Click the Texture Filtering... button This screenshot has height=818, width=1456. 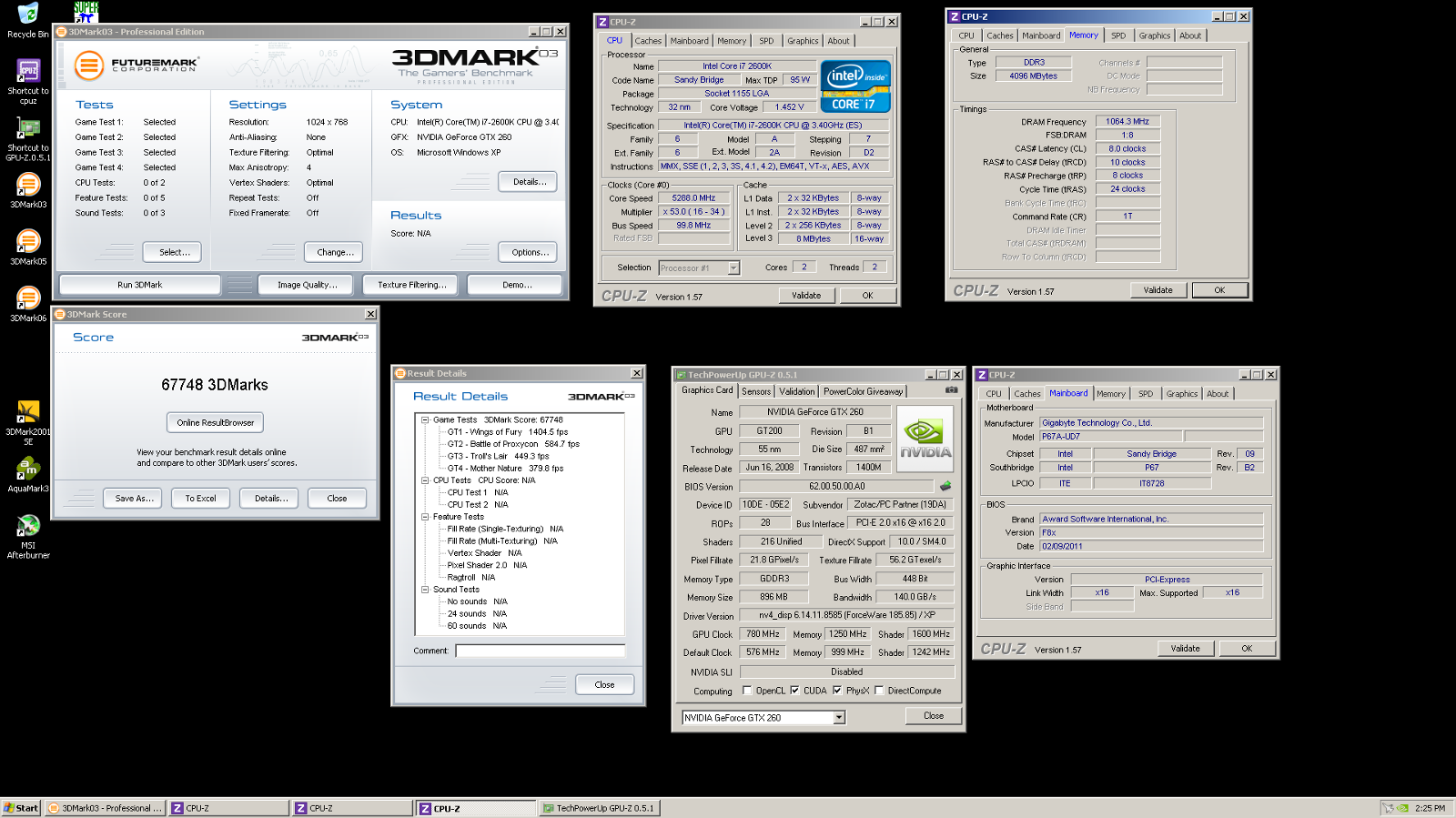[x=412, y=285]
